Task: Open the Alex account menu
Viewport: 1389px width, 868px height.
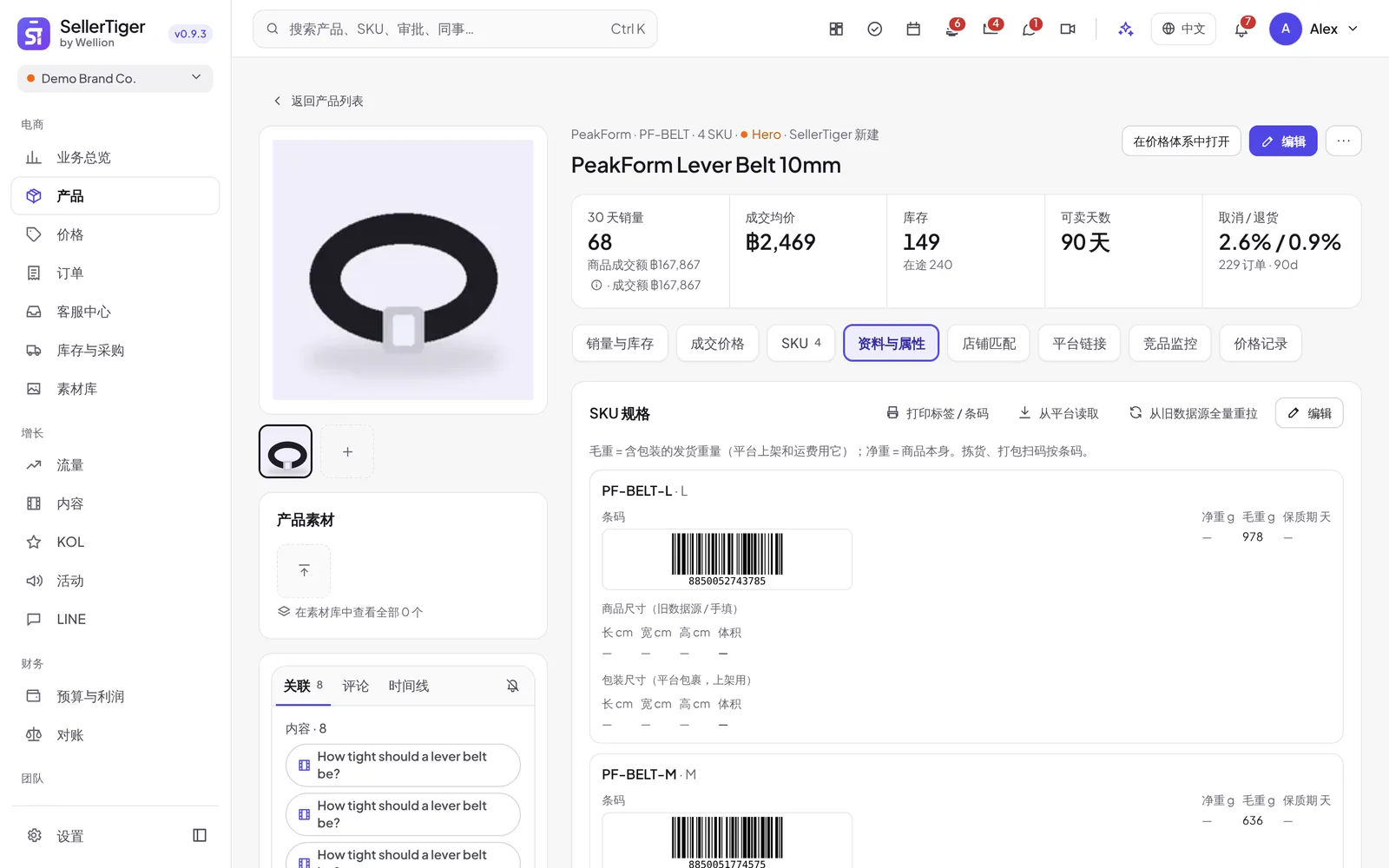Action: coord(1314,29)
